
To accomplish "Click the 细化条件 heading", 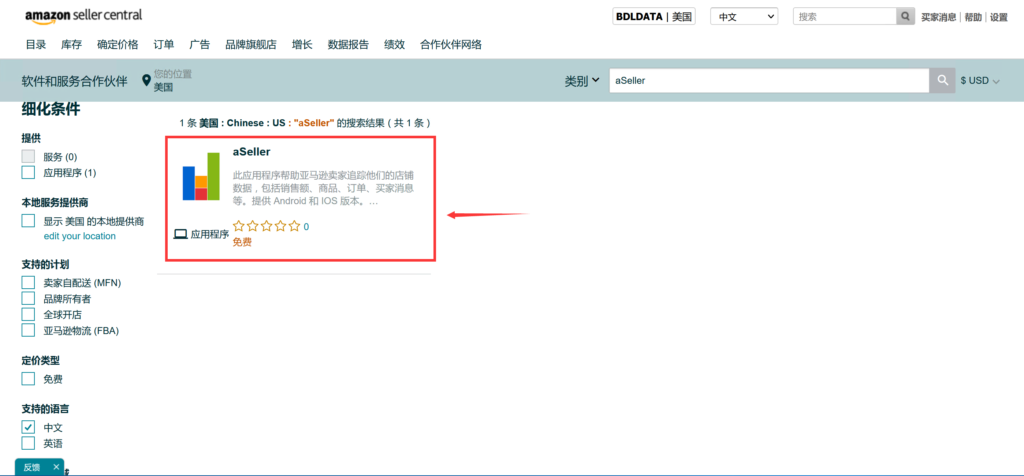I will point(51,109).
